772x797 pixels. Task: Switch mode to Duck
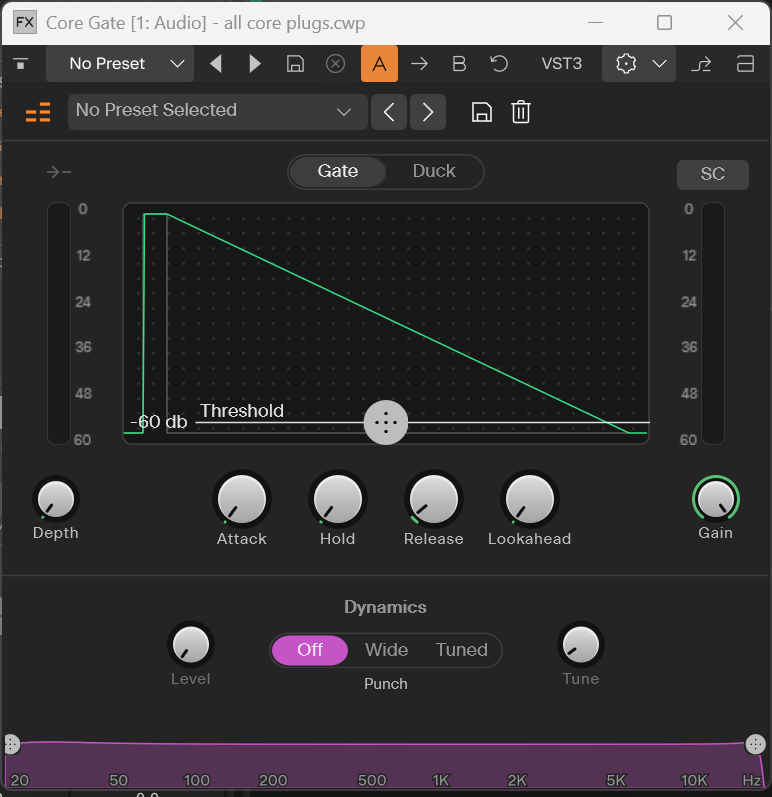point(434,171)
